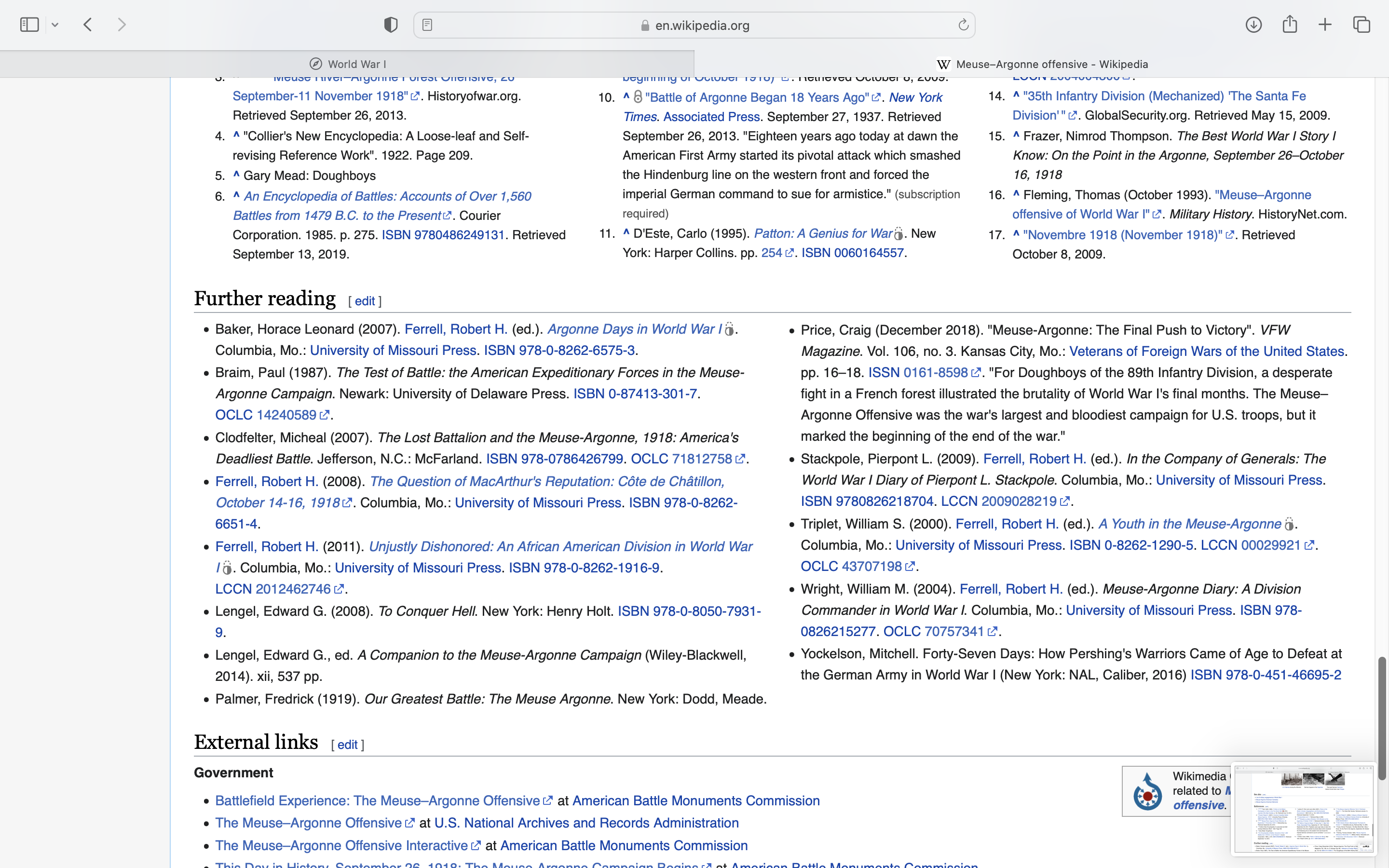
Task: Jump back via citation 11 caret
Action: click(x=626, y=232)
